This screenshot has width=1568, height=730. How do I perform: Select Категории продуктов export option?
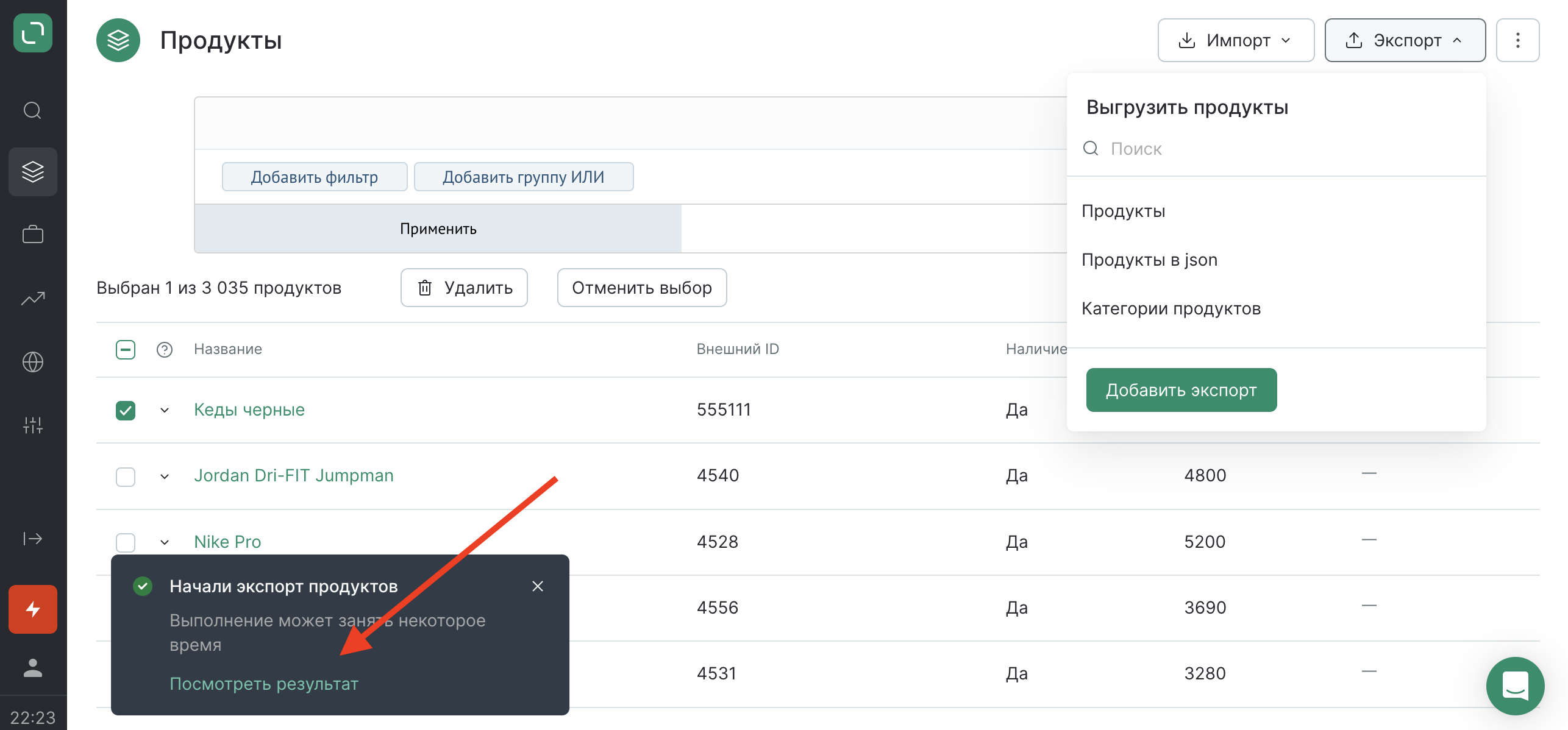[1276, 308]
